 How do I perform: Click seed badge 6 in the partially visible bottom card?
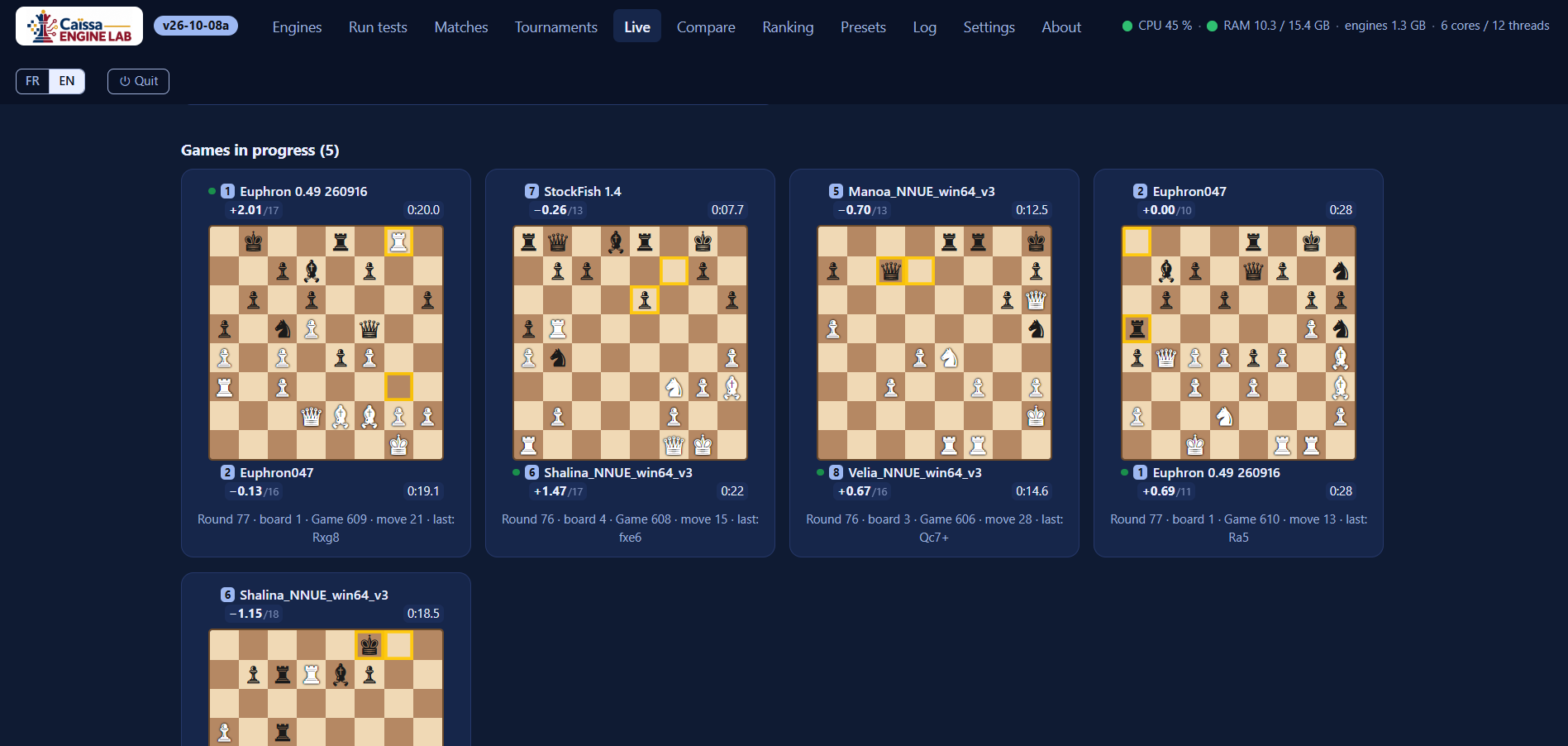(x=228, y=595)
